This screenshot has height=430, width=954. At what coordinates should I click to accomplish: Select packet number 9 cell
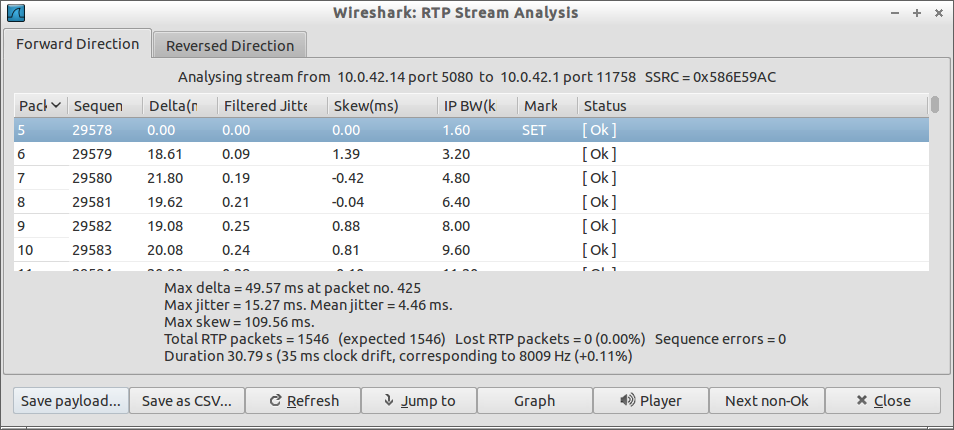tap(21, 226)
